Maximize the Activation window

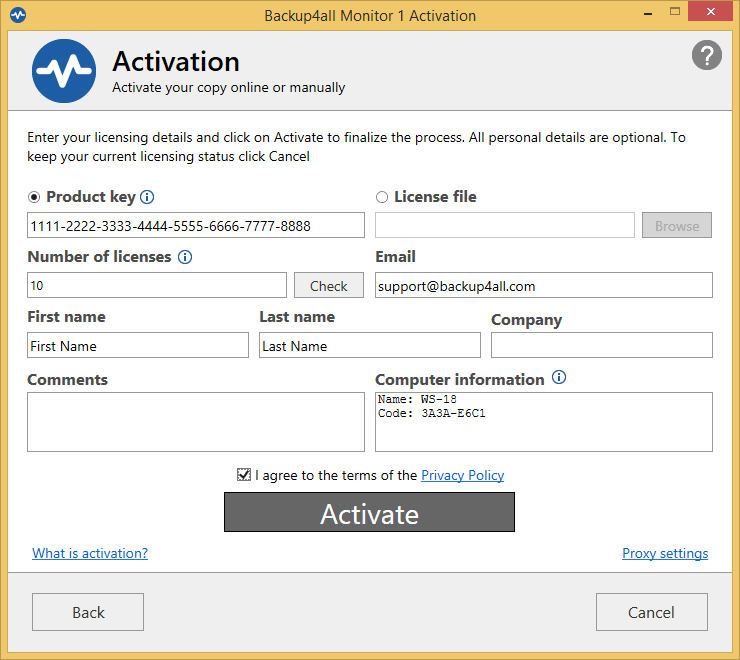click(675, 12)
